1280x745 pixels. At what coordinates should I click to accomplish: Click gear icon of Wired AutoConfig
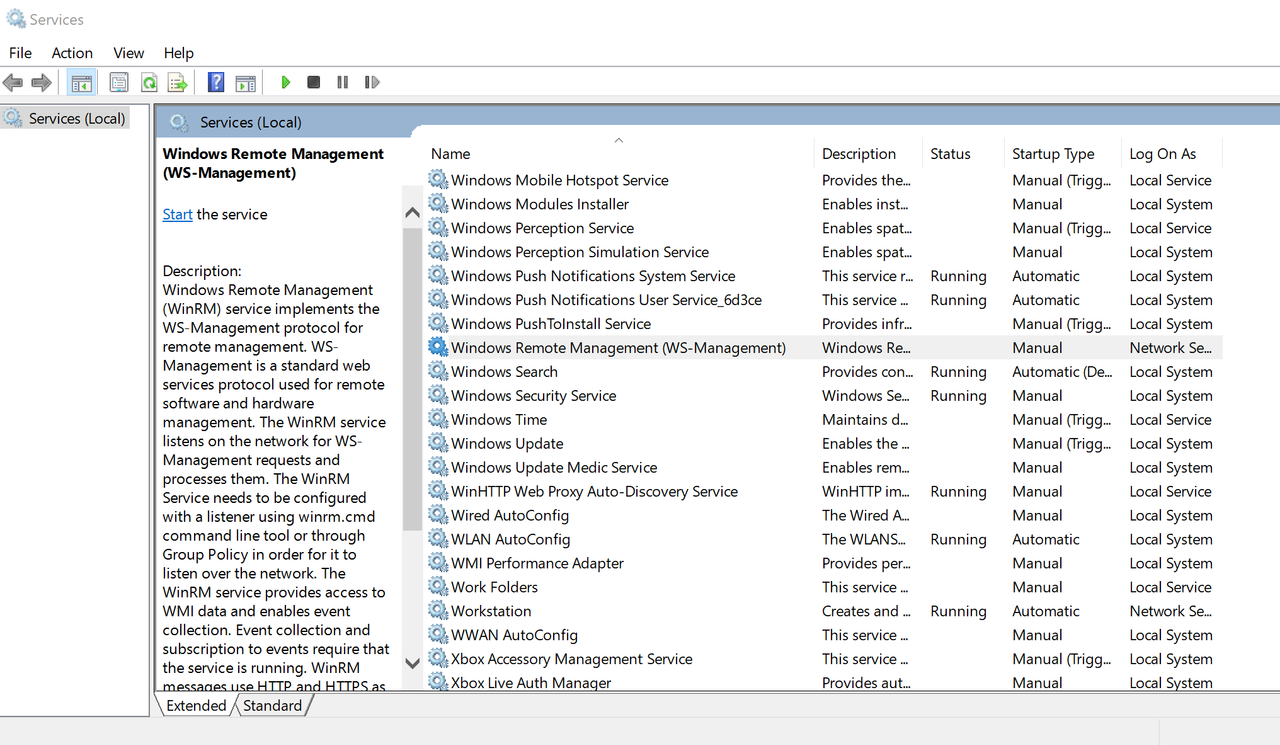(x=438, y=516)
